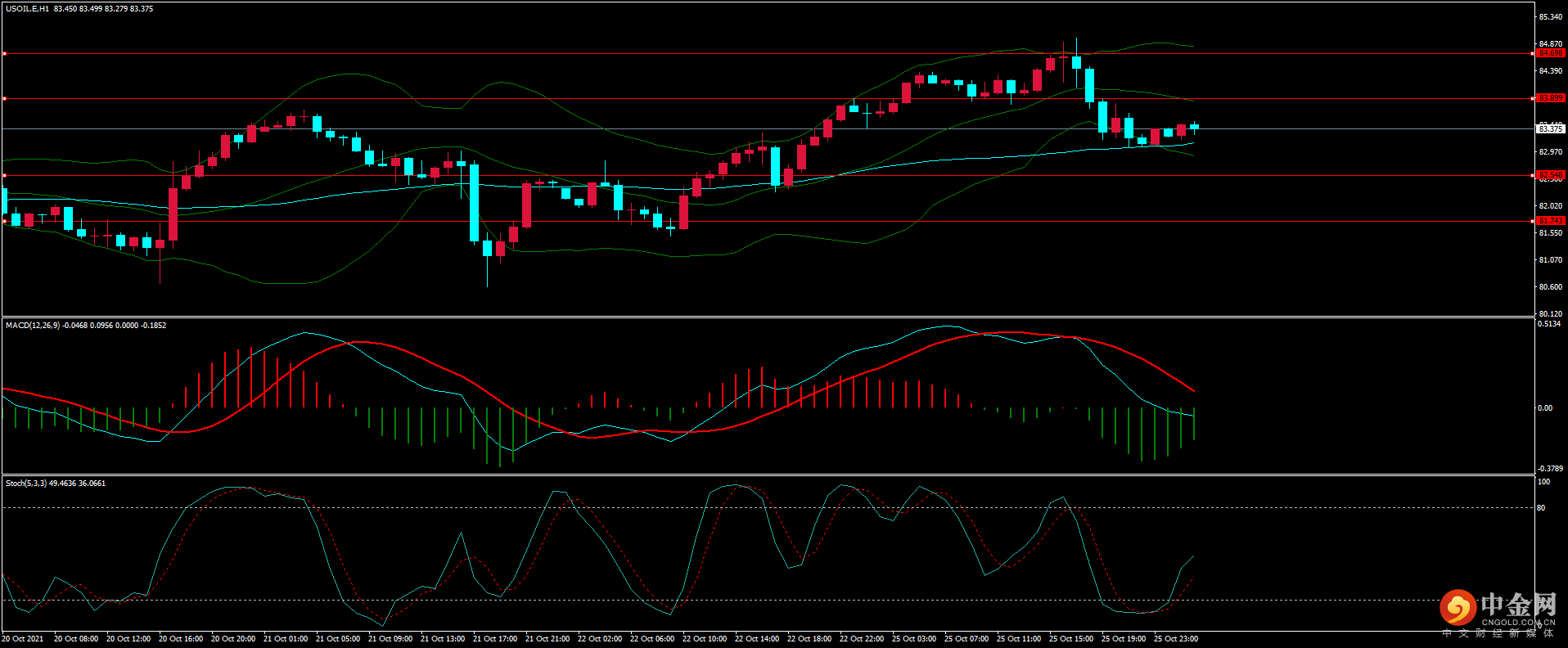
Task: Click MACD scale value -0.3789
Action: tap(1551, 469)
